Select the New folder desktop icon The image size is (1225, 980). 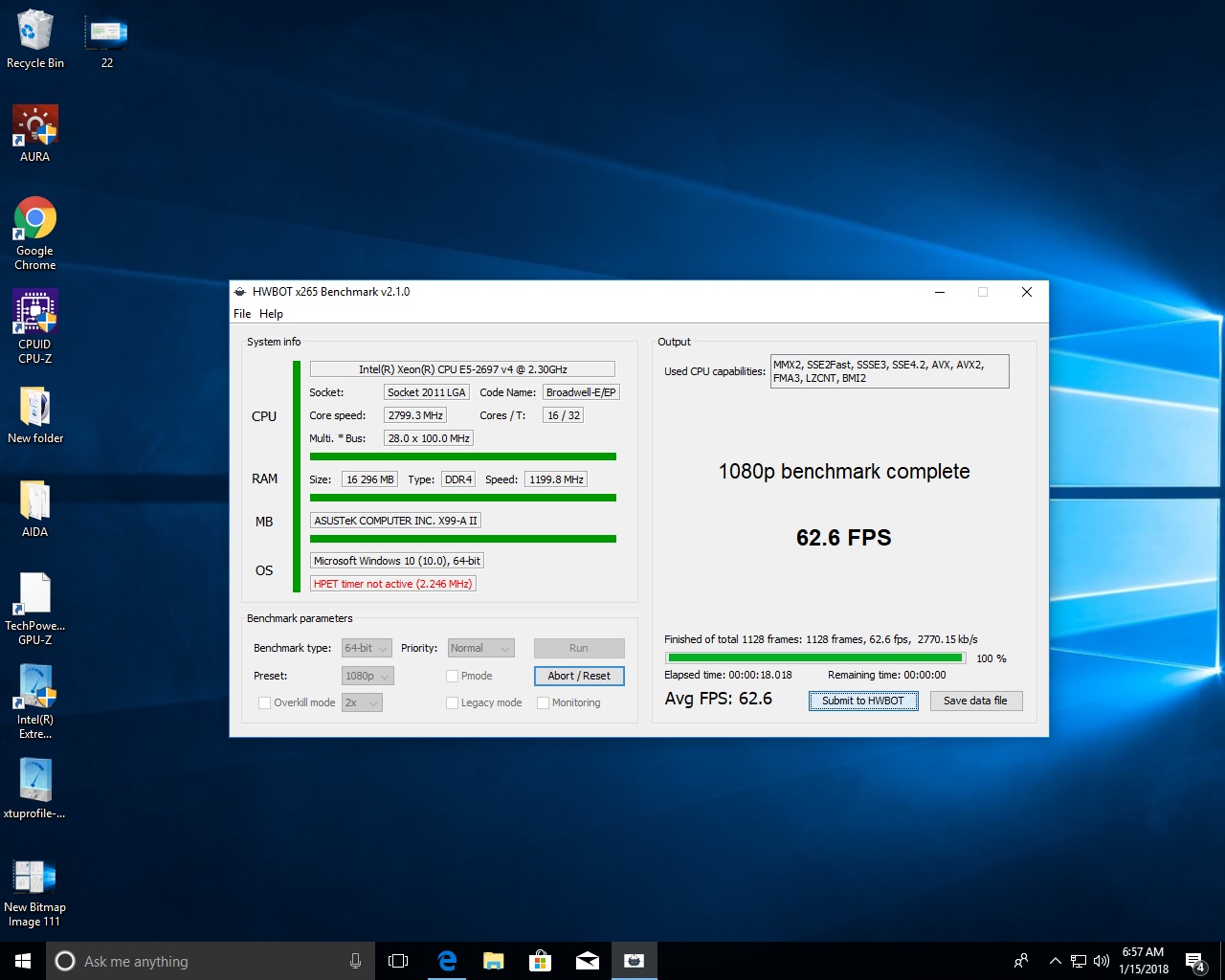pyautogui.click(x=35, y=415)
